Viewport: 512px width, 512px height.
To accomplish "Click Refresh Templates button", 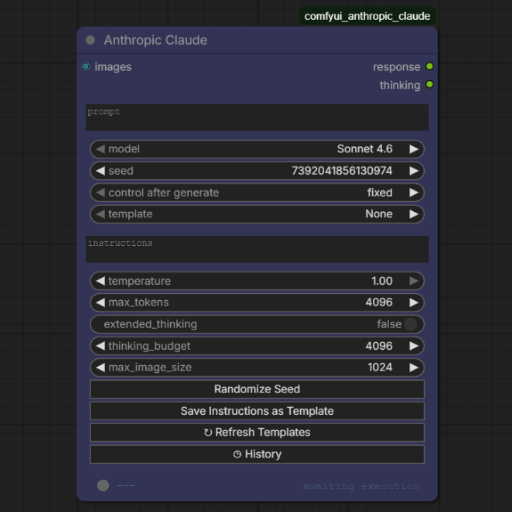I will pyautogui.click(x=257, y=432).
